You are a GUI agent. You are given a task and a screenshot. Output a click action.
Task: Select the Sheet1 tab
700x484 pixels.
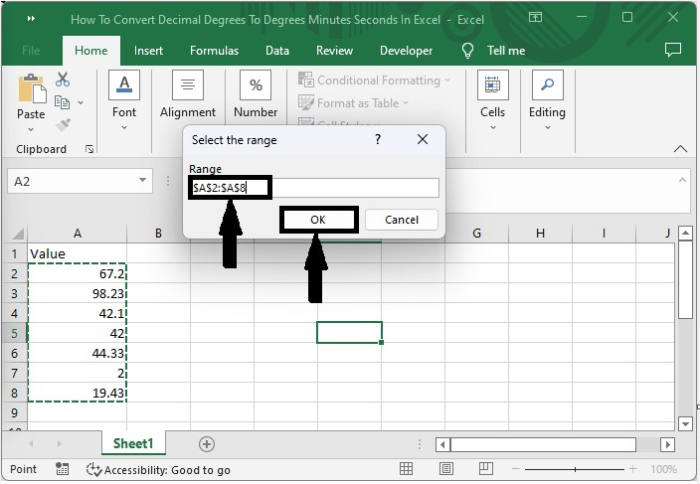click(133, 443)
